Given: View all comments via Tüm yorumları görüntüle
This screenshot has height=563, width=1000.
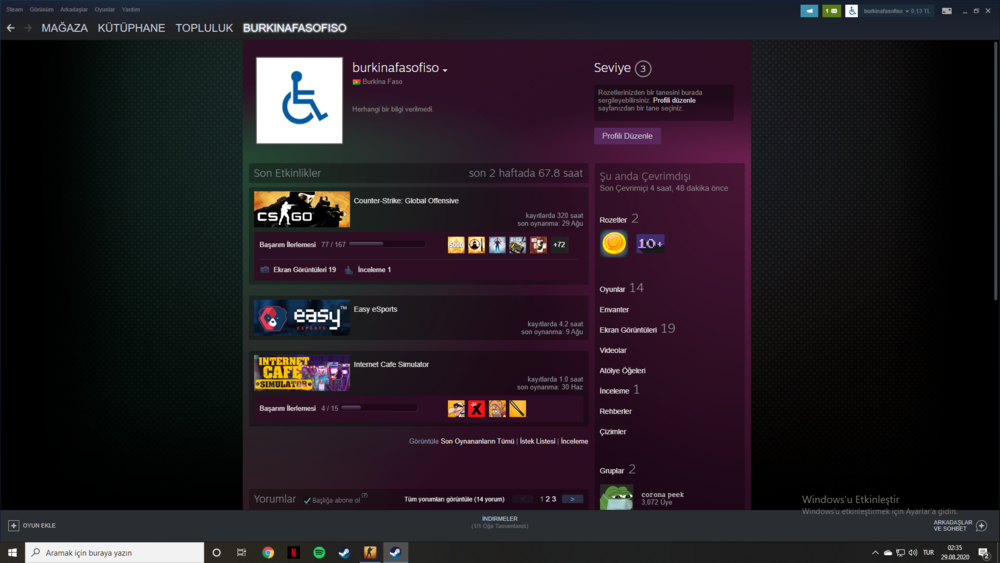Looking at the screenshot, I should coord(454,499).
